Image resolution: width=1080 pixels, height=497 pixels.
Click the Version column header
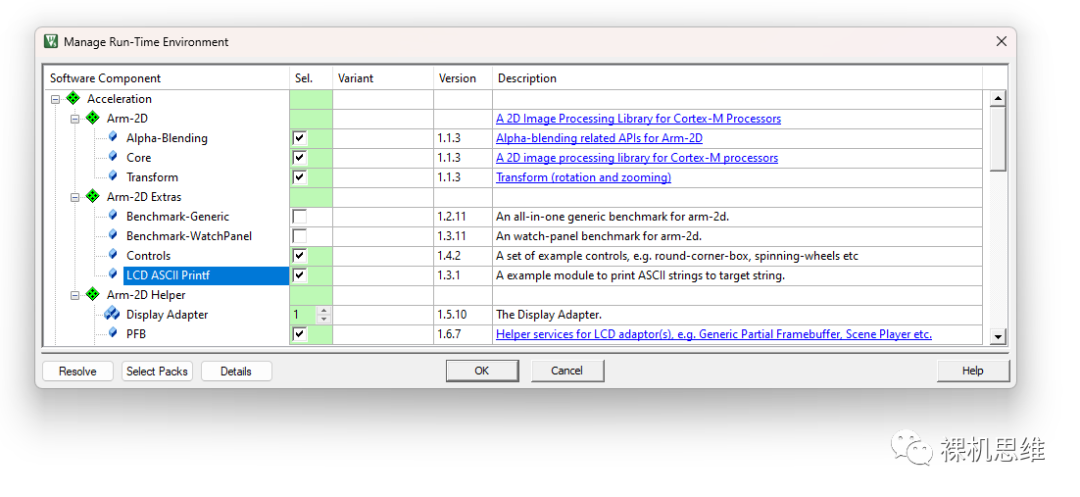[x=463, y=78]
